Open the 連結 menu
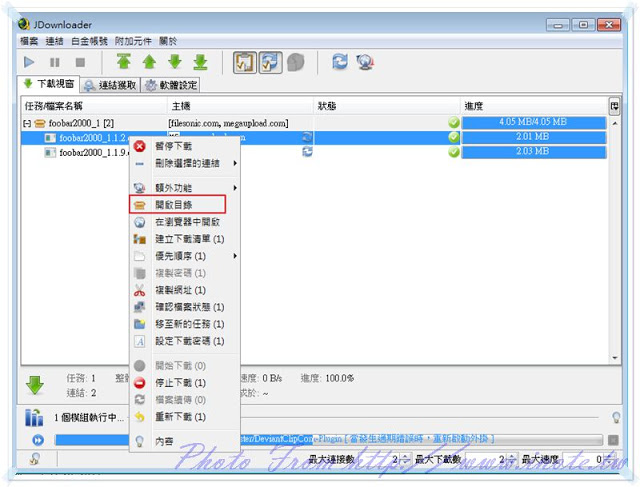 (x=54, y=41)
